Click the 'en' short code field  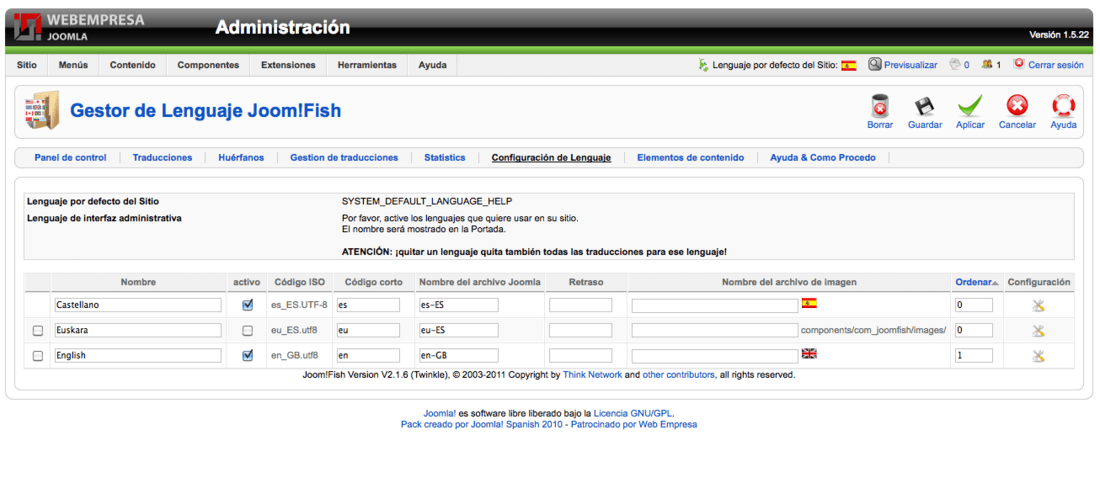click(x=368, y=356)
